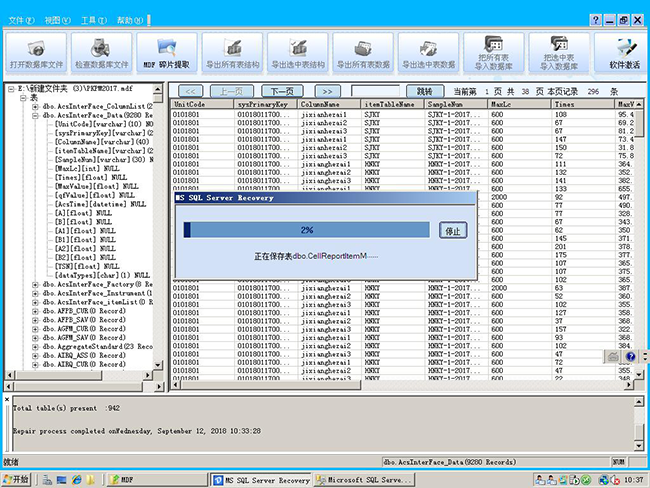
Task: Click Export All Table Data (导出所有表数据) icon
Action: pos(363,53)
